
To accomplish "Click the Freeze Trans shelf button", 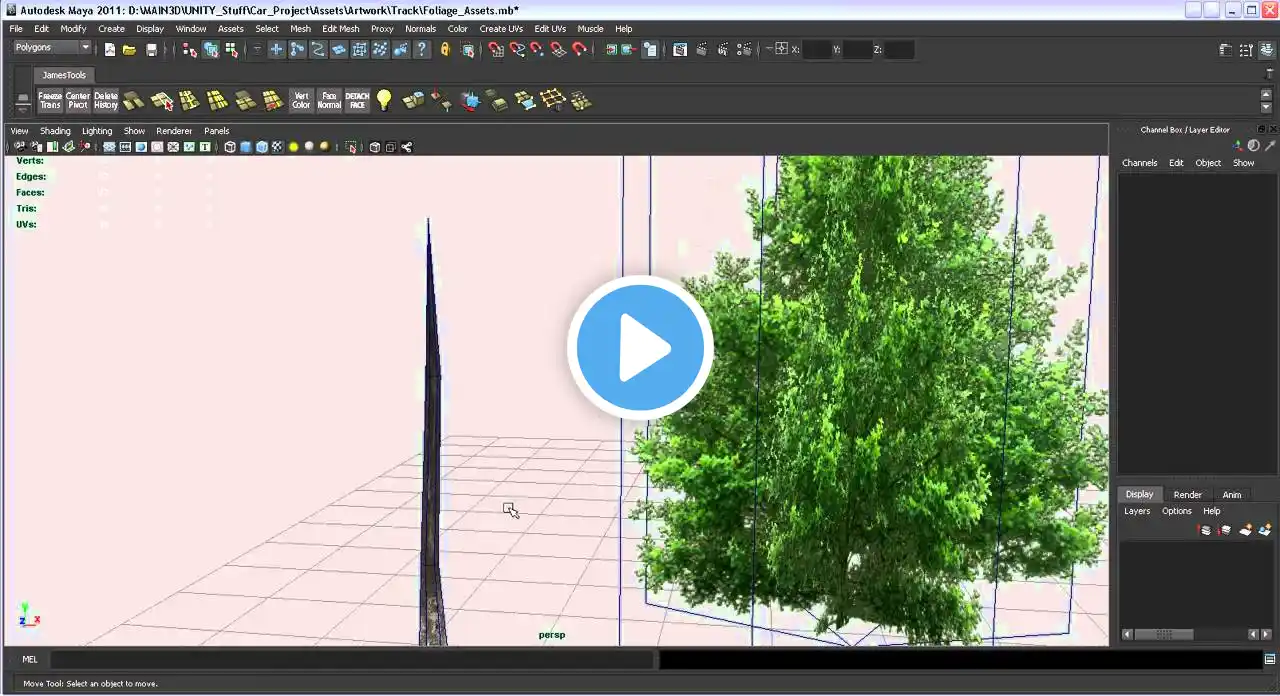I will (50, 100).
